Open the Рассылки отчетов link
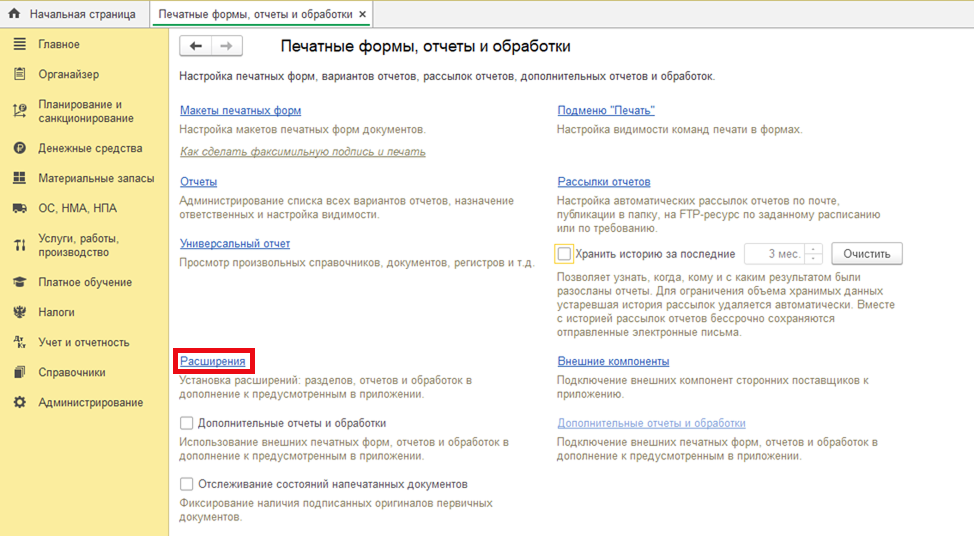974x536 pixels. tap(604, 181)
